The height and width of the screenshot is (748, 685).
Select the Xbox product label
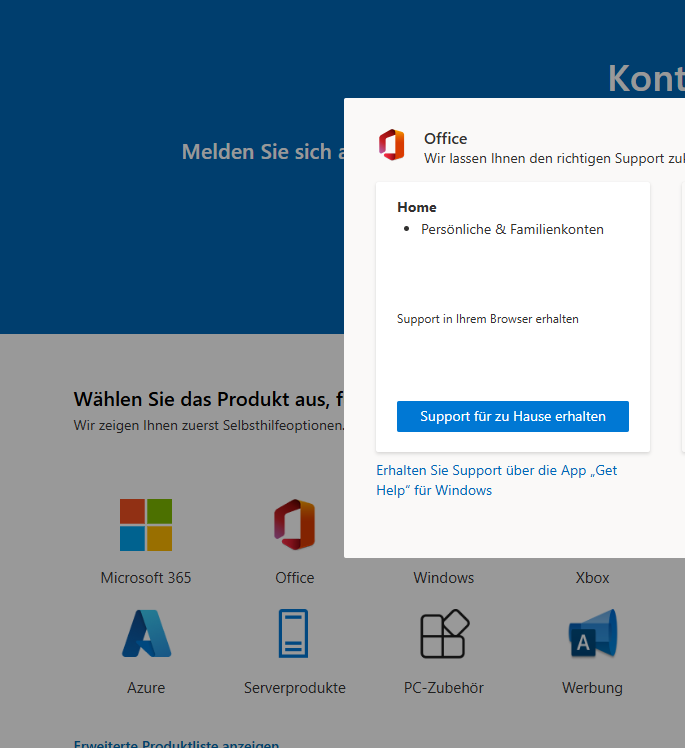point(592,578)
